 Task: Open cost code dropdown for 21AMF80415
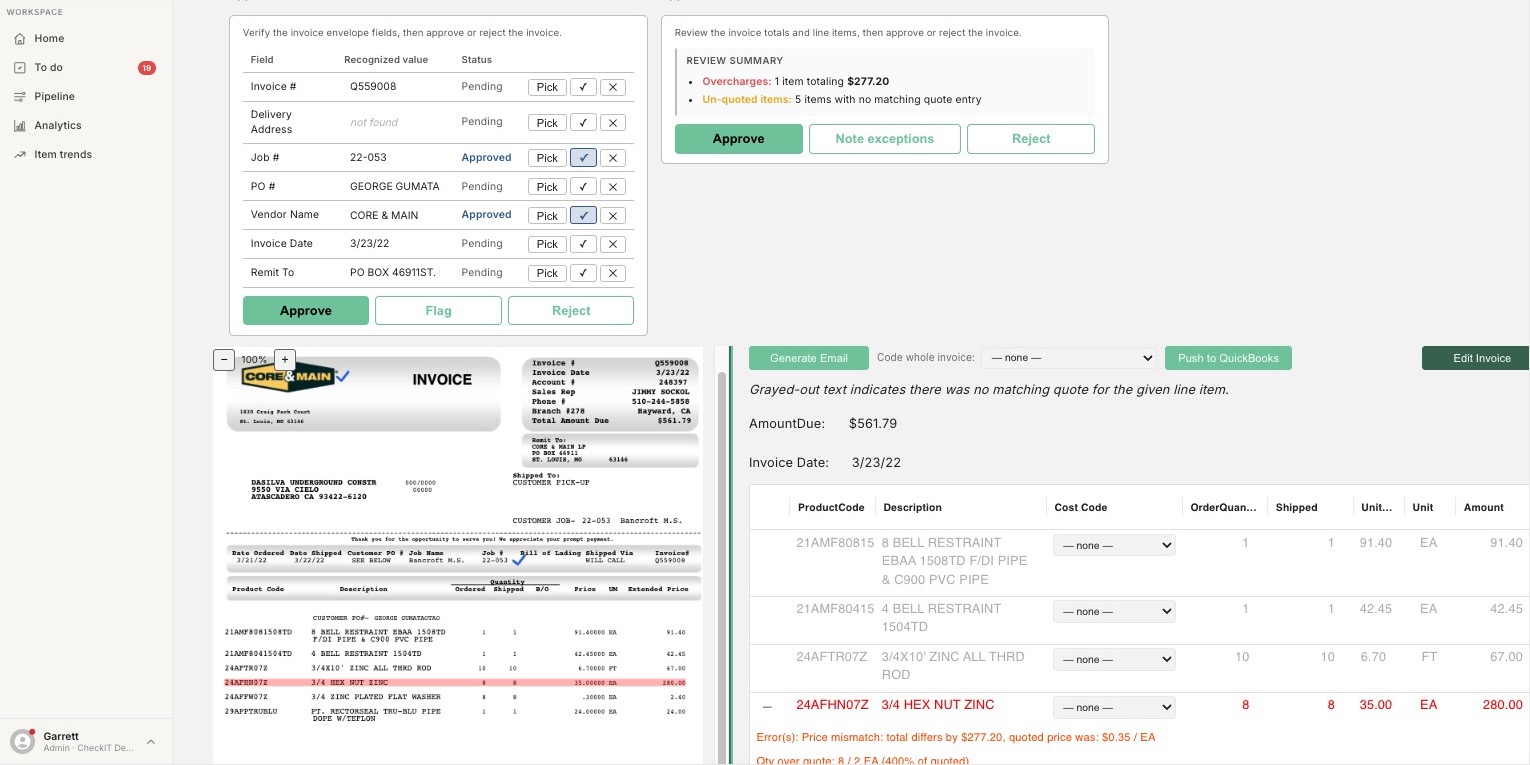[1114, 611]
